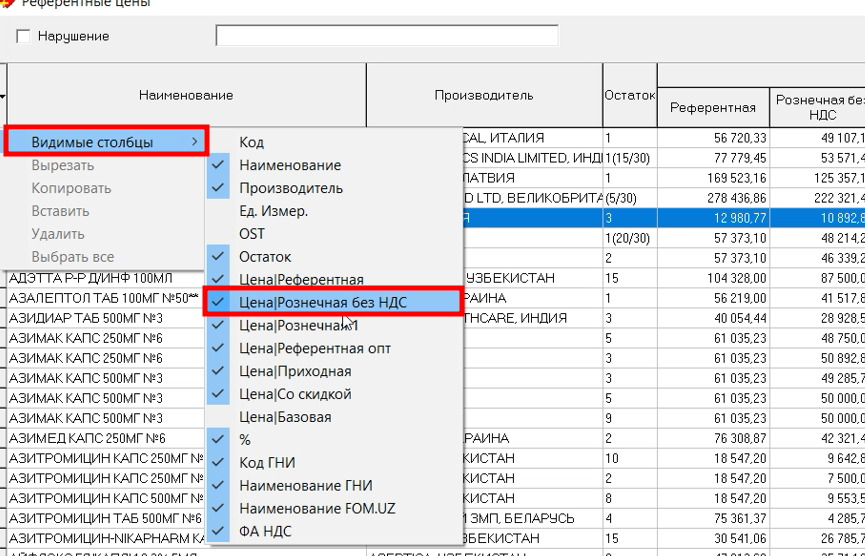
Task: Select the АДЭТТА Р-Р Д/ИНФ 100МЛ row
Action: 91,278
